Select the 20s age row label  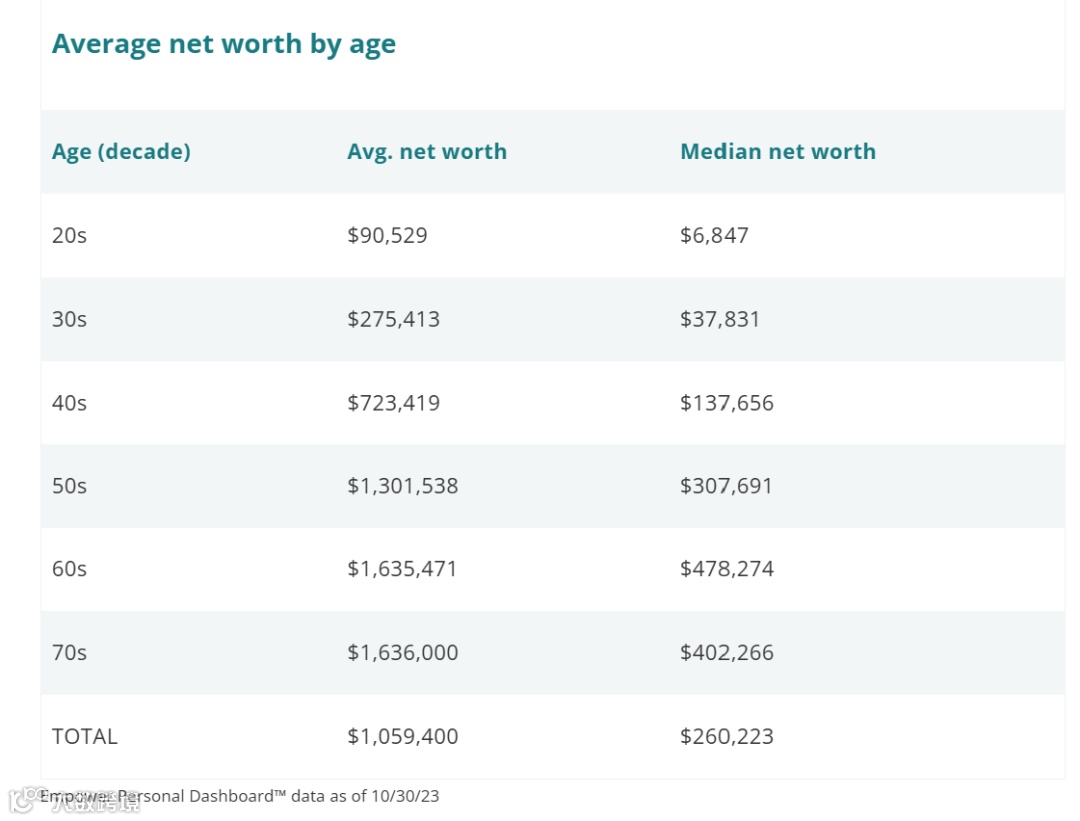(70, 236)
